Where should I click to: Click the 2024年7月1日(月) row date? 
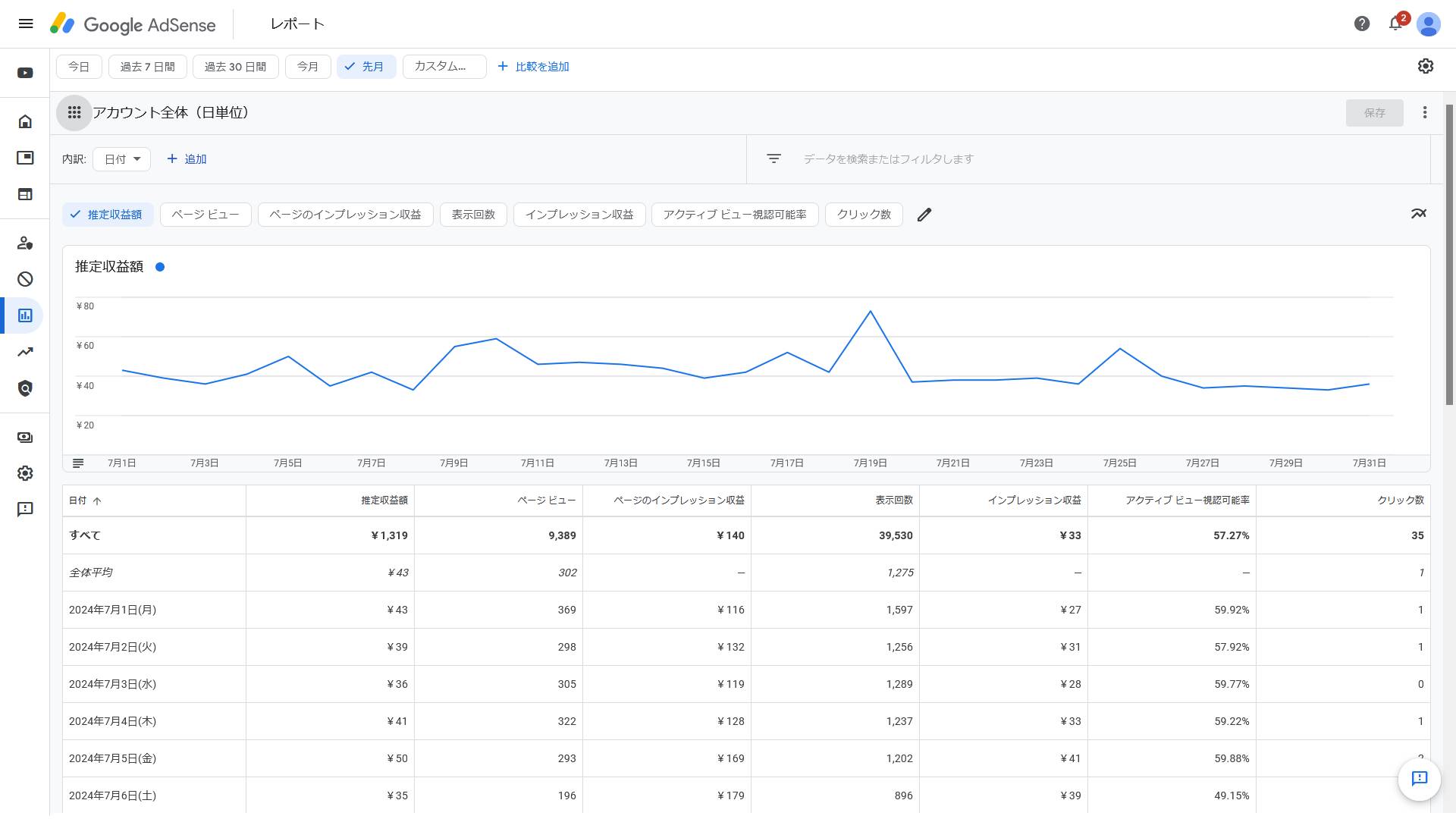[112, 610]
